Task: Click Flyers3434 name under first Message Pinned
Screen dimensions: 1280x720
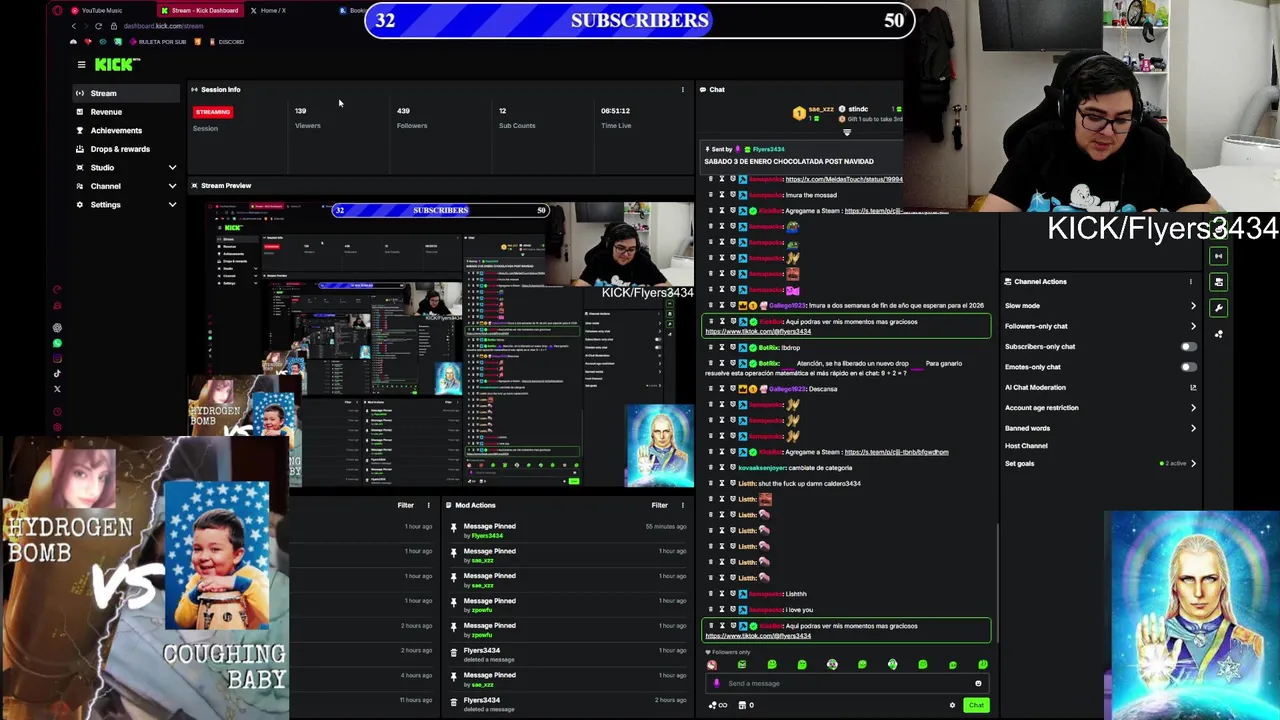Action: [487, 536]
